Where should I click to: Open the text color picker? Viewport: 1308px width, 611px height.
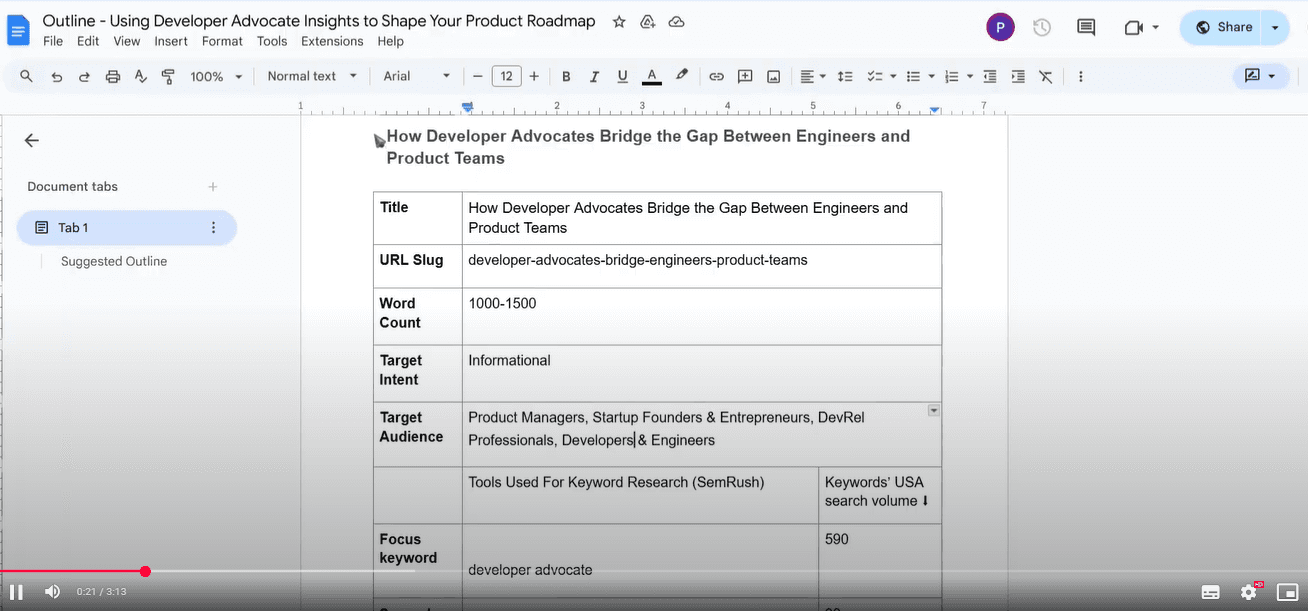(651, 76)
